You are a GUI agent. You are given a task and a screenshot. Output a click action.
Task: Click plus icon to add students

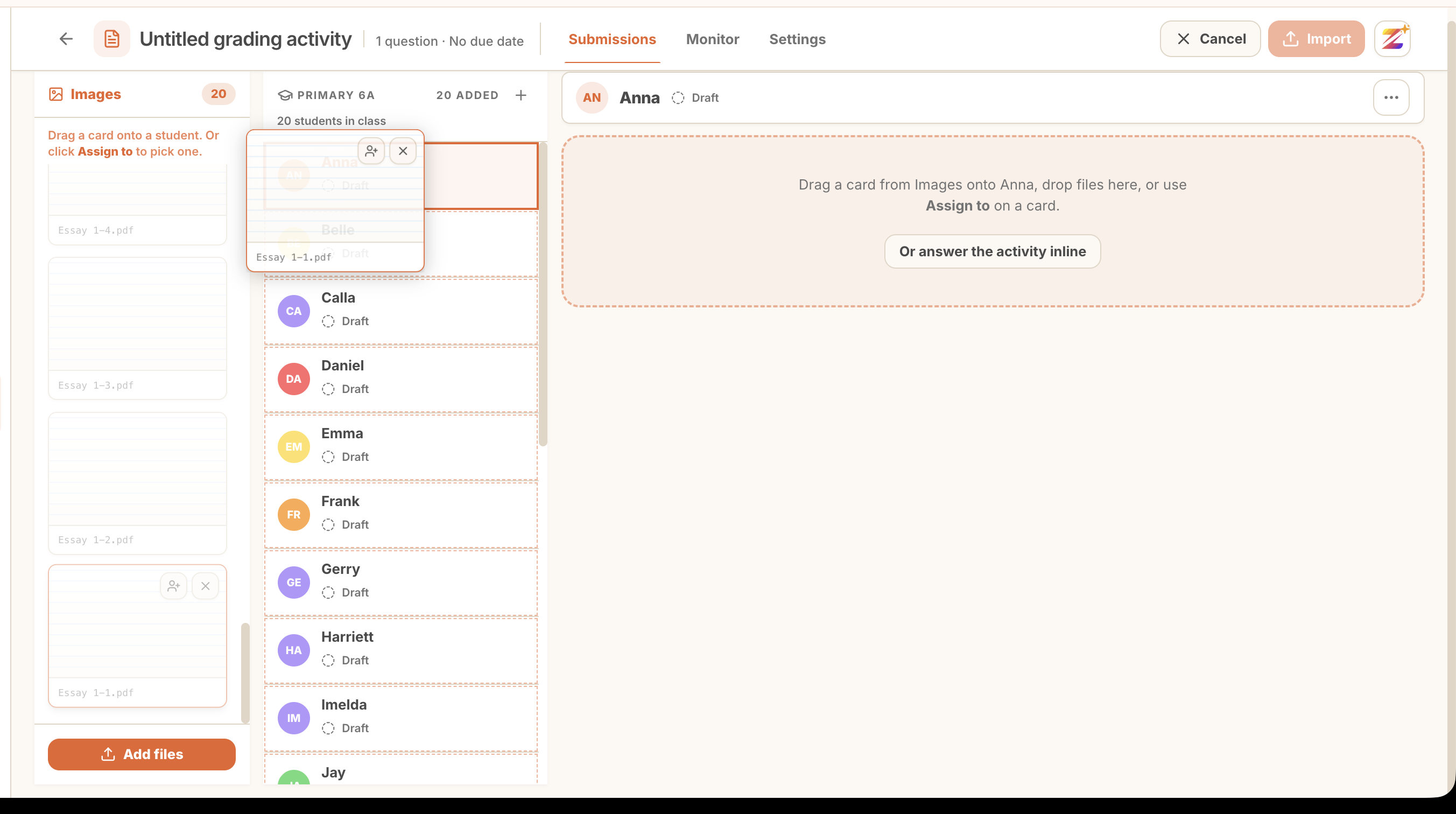[520, 95]
